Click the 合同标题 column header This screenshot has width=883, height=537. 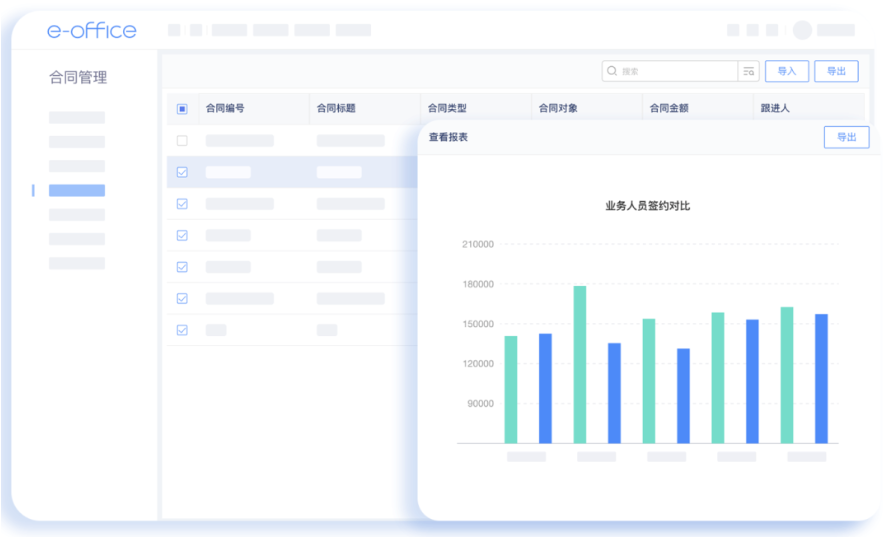[336, 108]
